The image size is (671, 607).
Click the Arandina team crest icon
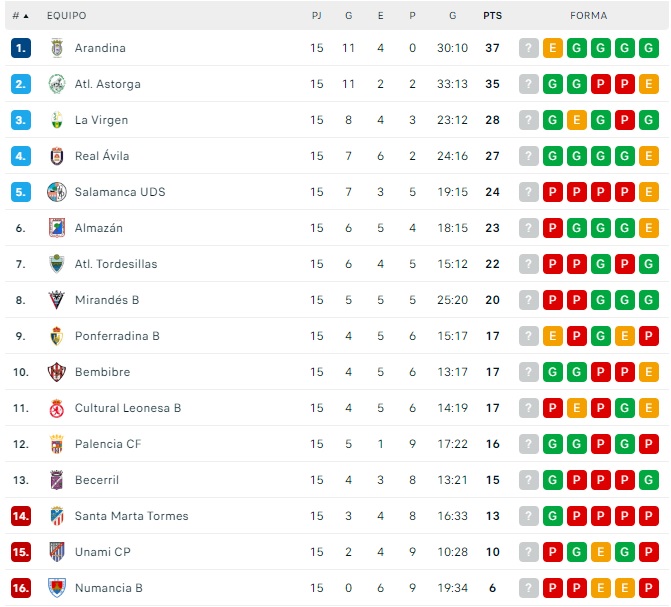[56, 48]
